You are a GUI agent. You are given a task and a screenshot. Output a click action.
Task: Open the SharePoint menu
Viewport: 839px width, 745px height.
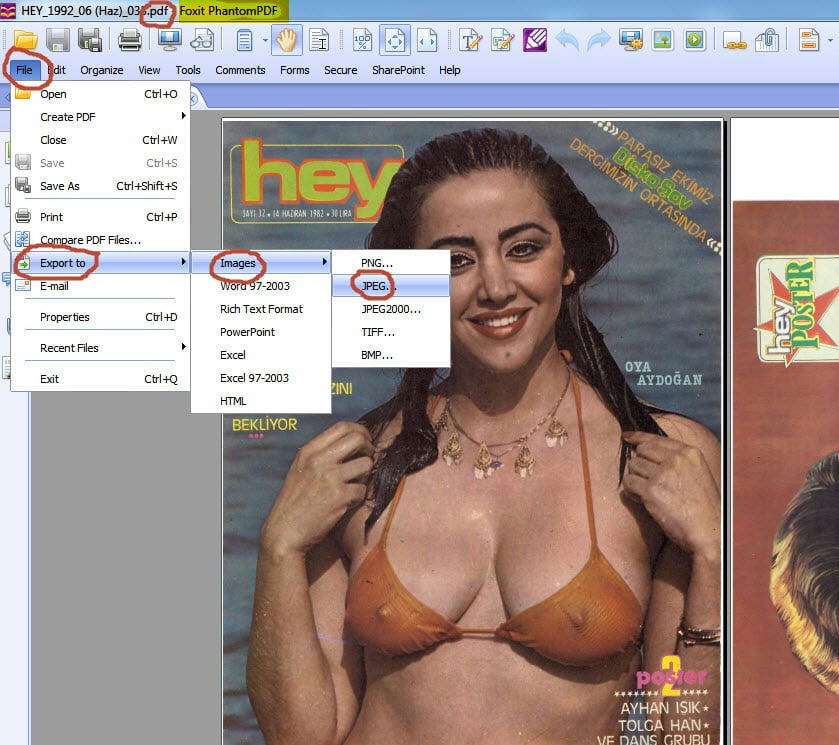click(398, 70)
